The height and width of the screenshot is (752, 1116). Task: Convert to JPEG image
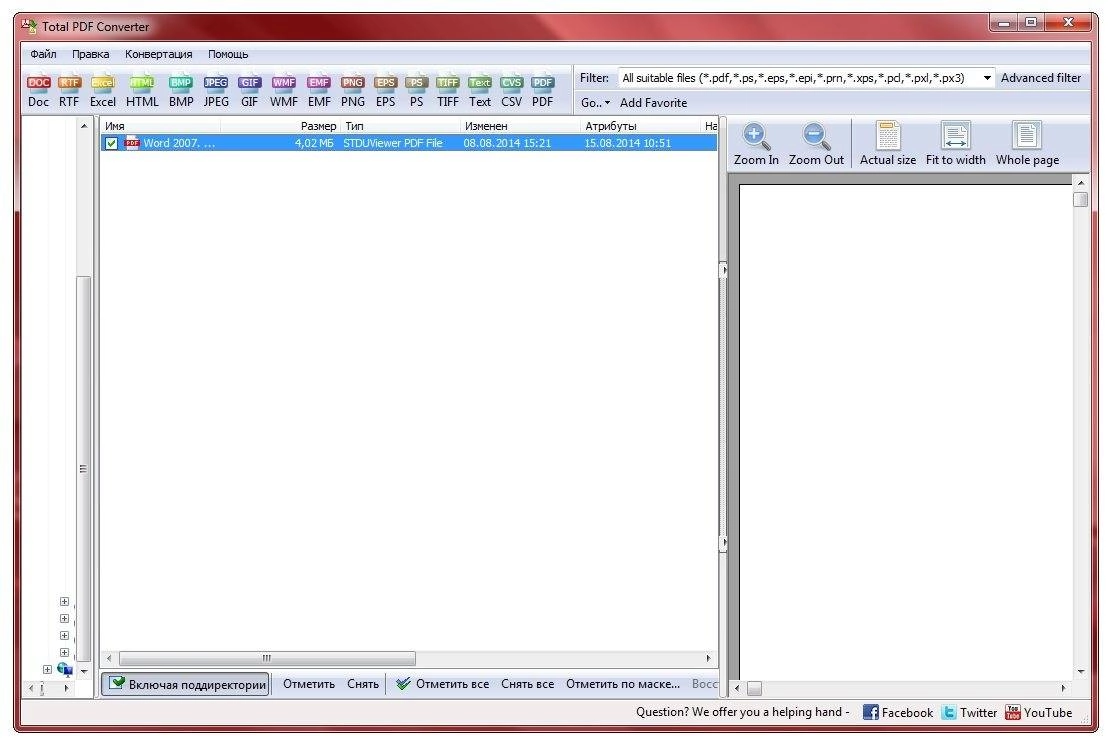point(216,91)
